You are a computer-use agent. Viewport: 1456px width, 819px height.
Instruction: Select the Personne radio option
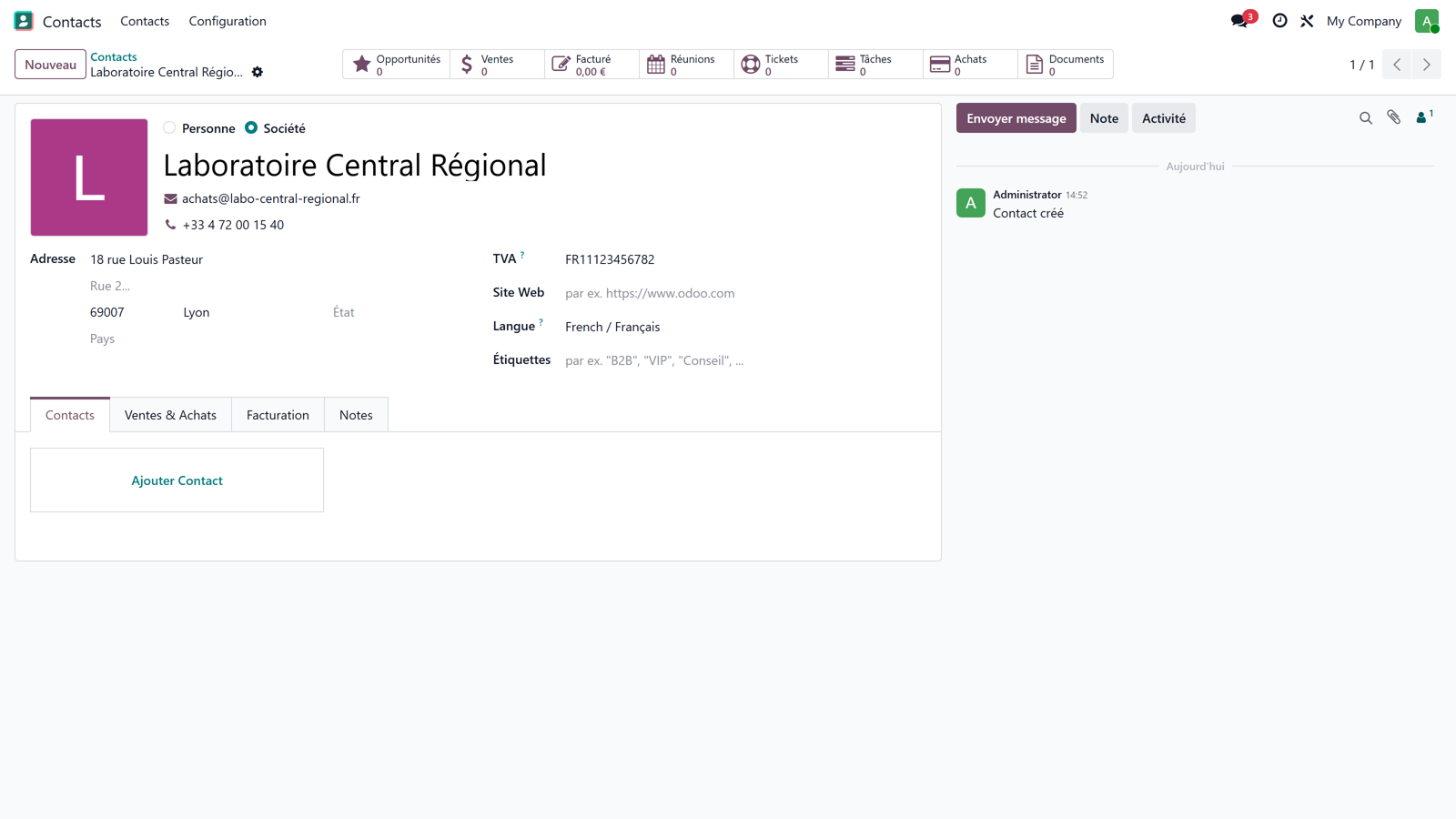[169, 128]
